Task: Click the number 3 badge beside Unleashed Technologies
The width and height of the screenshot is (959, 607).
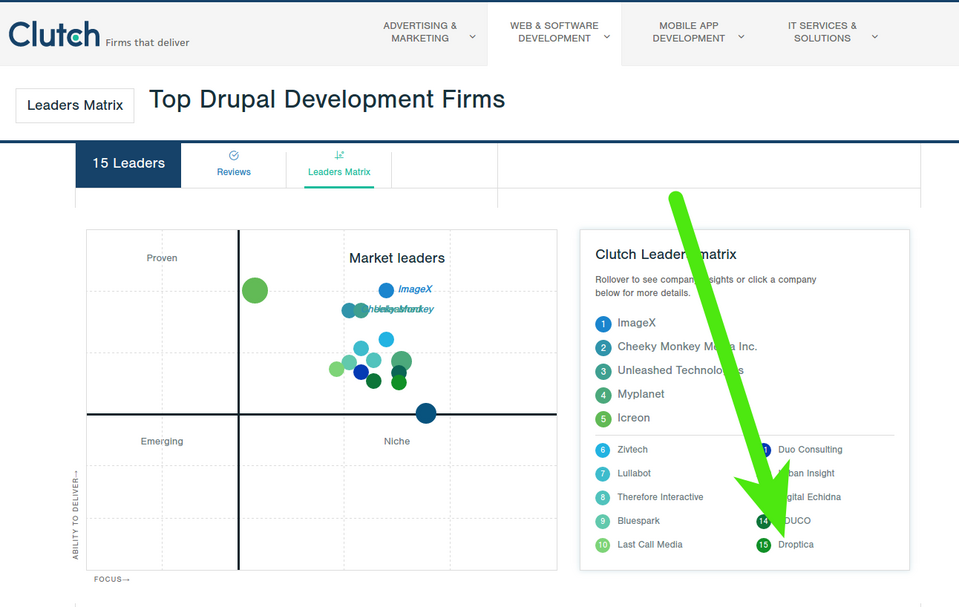Action: click(603, 371)
